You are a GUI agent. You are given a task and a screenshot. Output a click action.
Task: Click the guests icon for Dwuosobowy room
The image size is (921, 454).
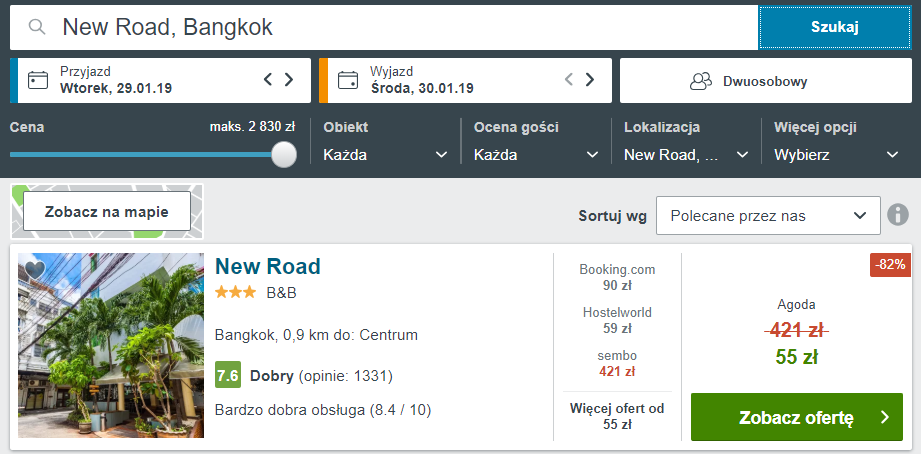coord(701,81)
